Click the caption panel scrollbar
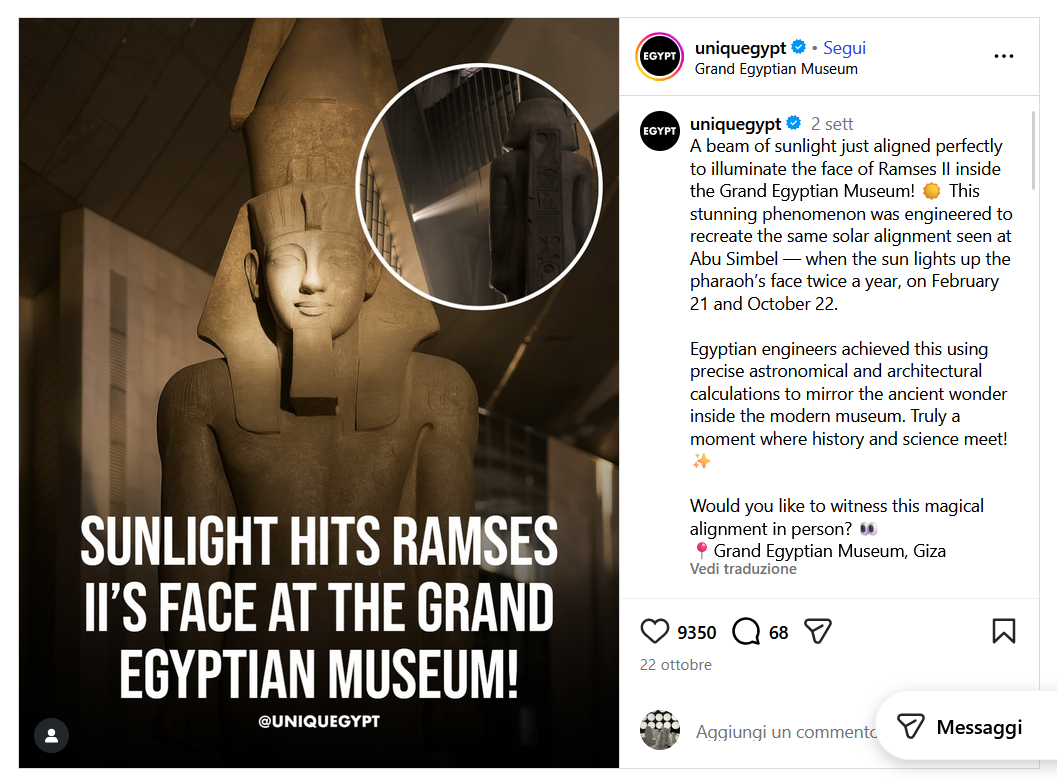The image size is (1057, 782). coord(1033,151)
